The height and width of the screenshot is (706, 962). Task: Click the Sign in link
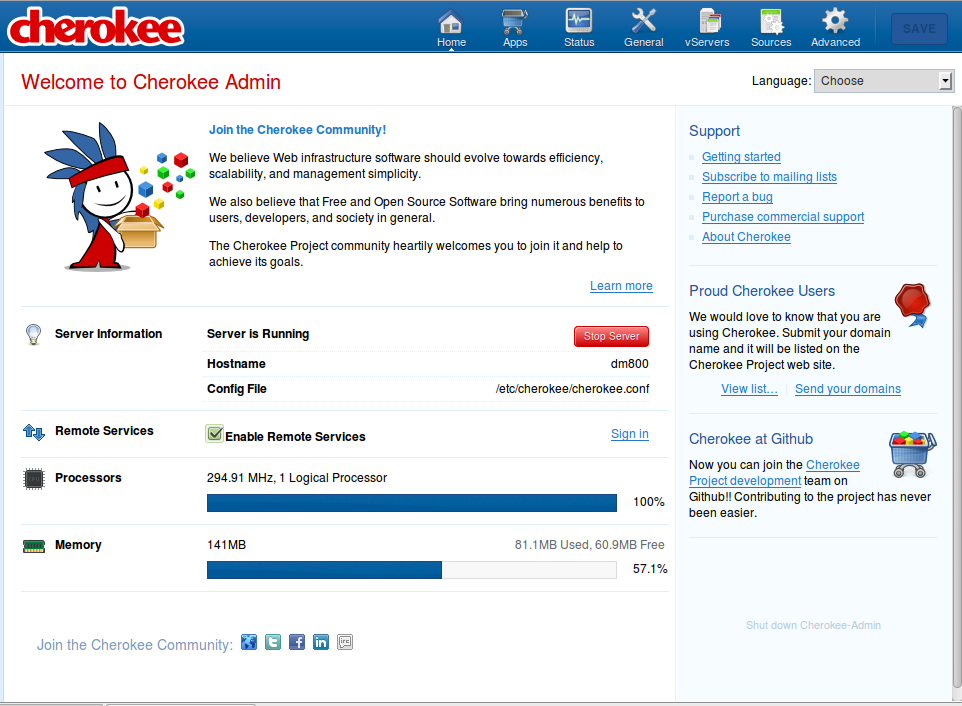(629, 434)
